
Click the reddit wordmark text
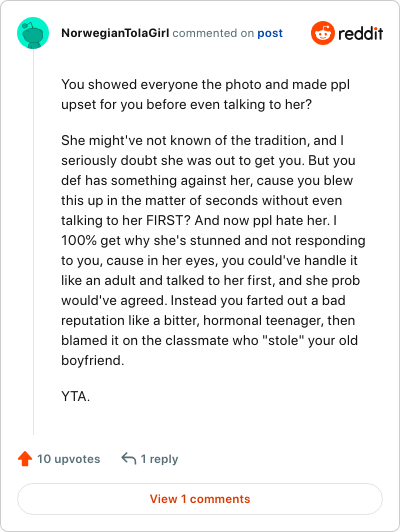click(361, 33)
